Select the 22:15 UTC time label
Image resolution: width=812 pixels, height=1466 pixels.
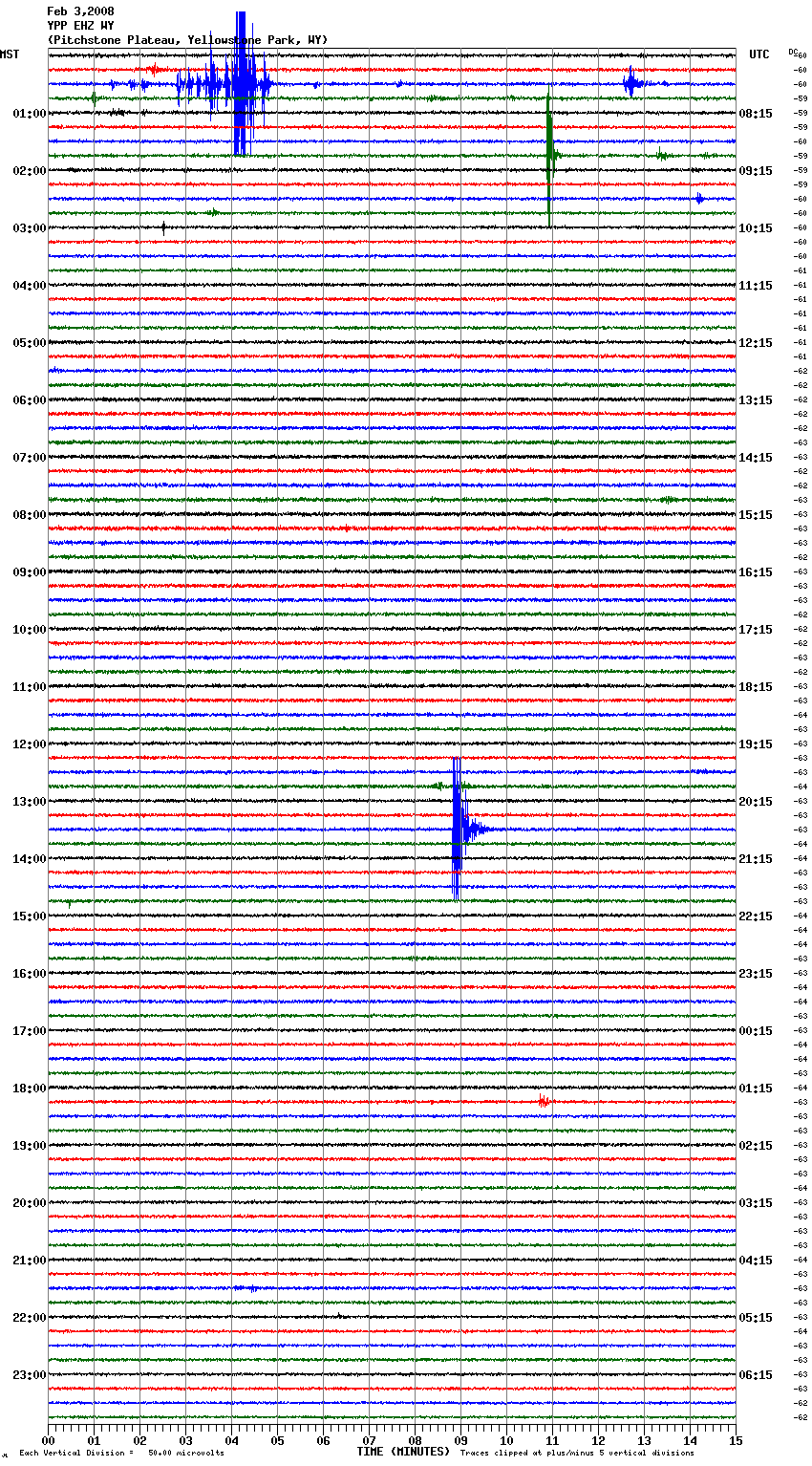(756, 916)
